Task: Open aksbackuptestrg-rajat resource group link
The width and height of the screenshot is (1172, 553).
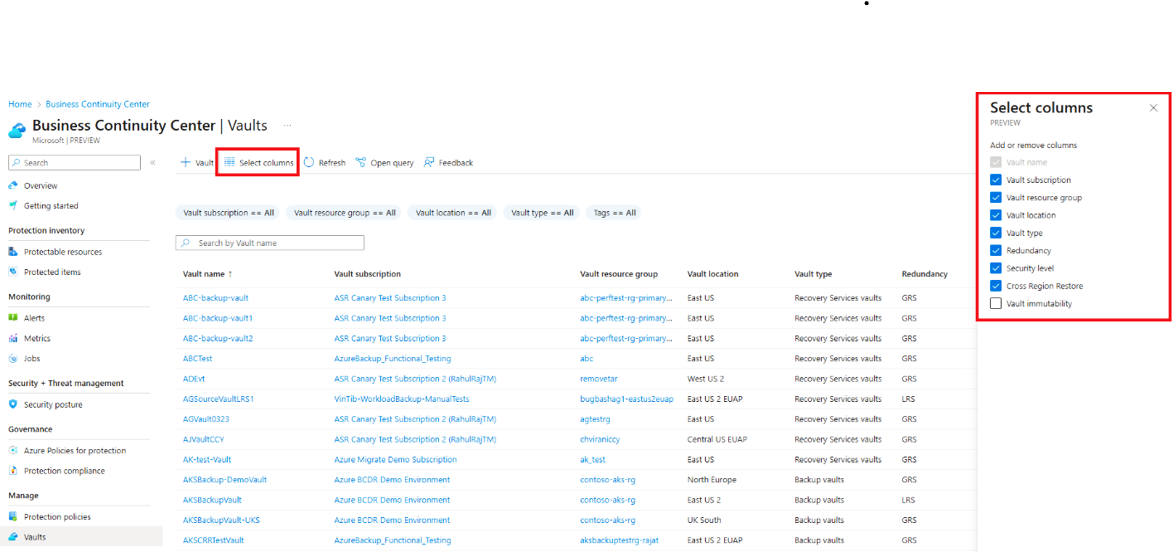Action: 622,540
